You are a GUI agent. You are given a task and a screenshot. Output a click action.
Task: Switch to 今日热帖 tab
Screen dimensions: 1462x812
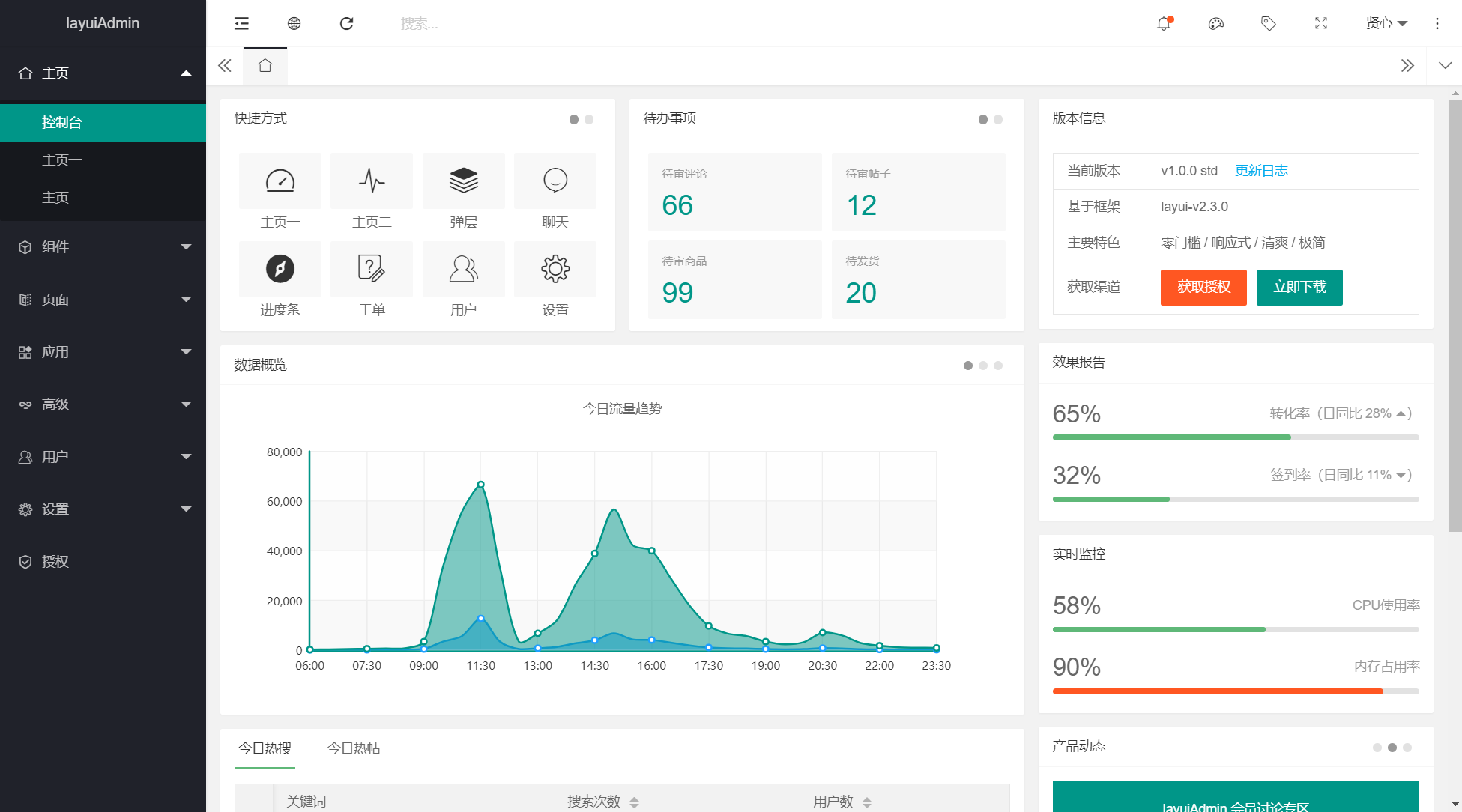[x=354, y=748]
